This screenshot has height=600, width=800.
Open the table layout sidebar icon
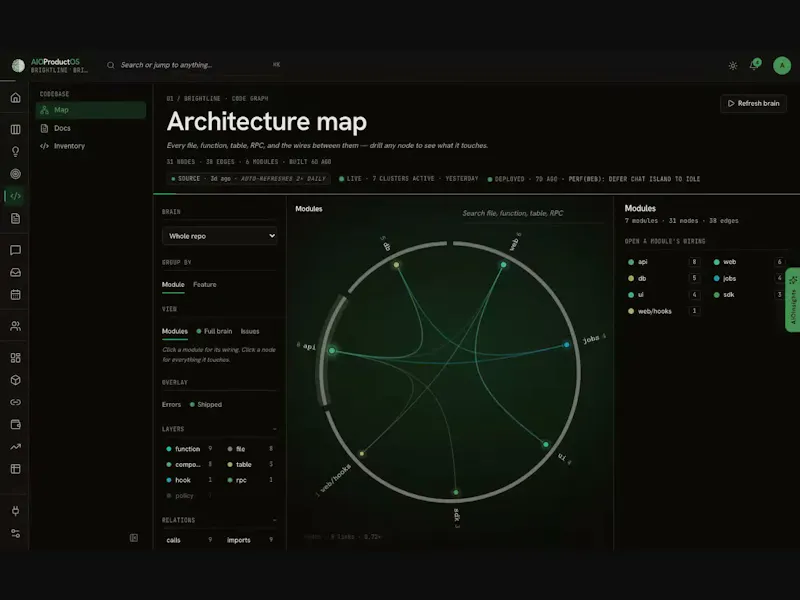coord(15,469)
